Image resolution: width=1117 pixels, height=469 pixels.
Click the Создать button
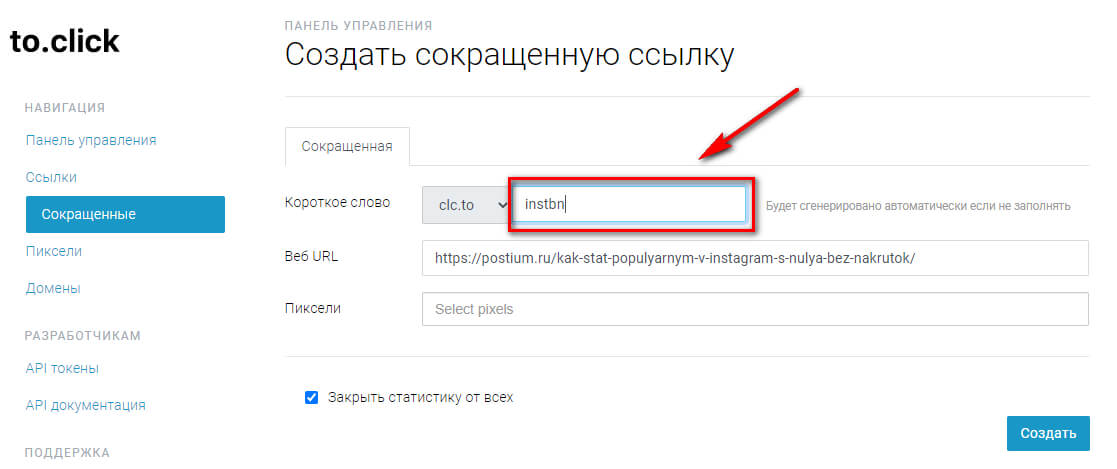click(1048, 433)
